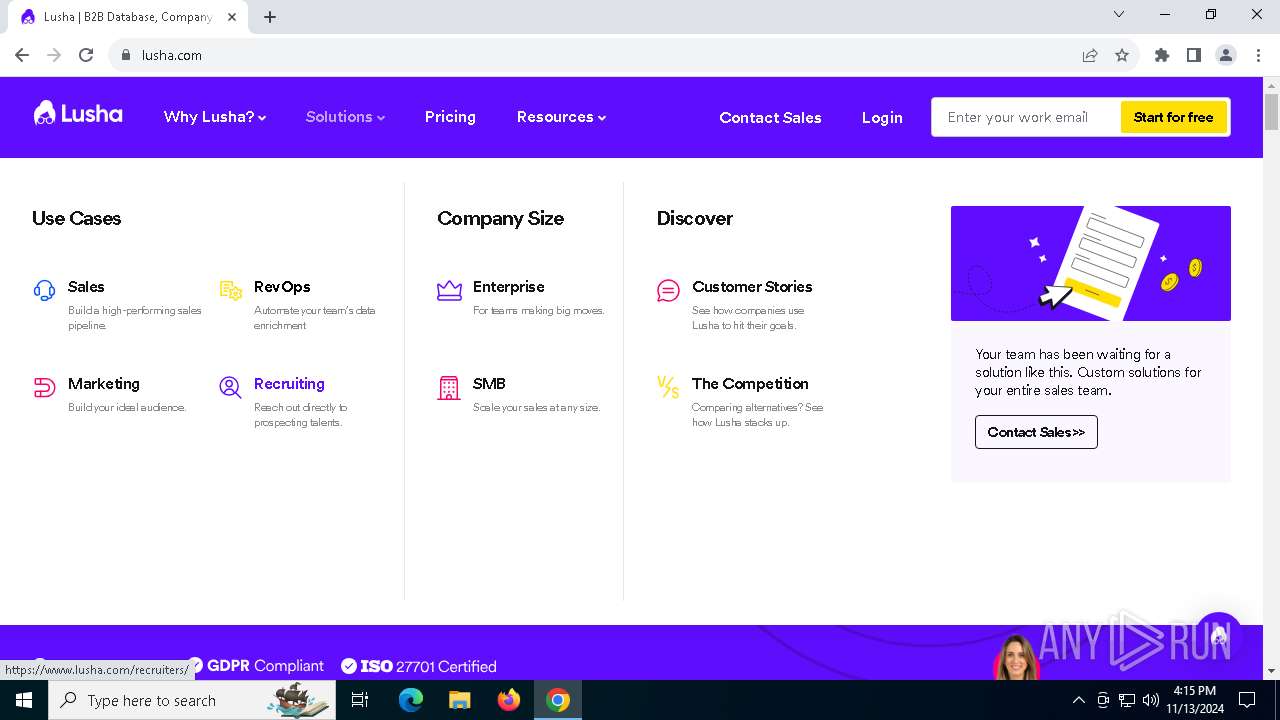Launch Firefox from taskbar
Viewport: 1280px width, 720px height.
509,700
